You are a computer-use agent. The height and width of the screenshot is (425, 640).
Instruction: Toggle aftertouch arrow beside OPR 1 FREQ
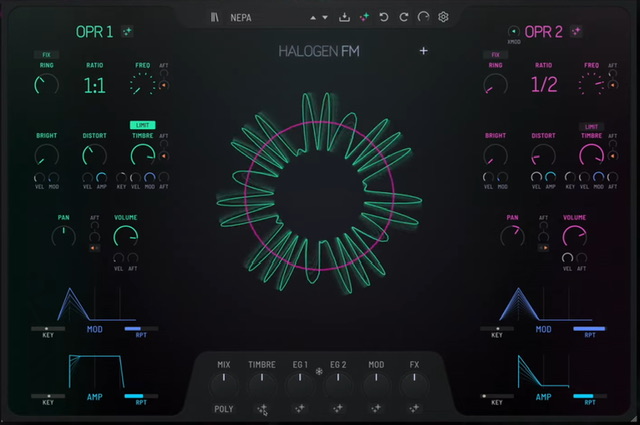click(x=164, y=85)
